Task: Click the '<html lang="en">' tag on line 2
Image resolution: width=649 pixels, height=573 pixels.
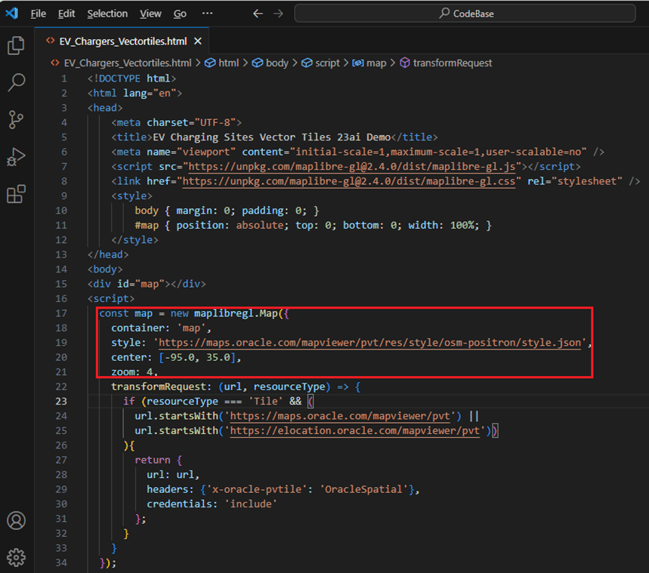Action: coord(135,93)
